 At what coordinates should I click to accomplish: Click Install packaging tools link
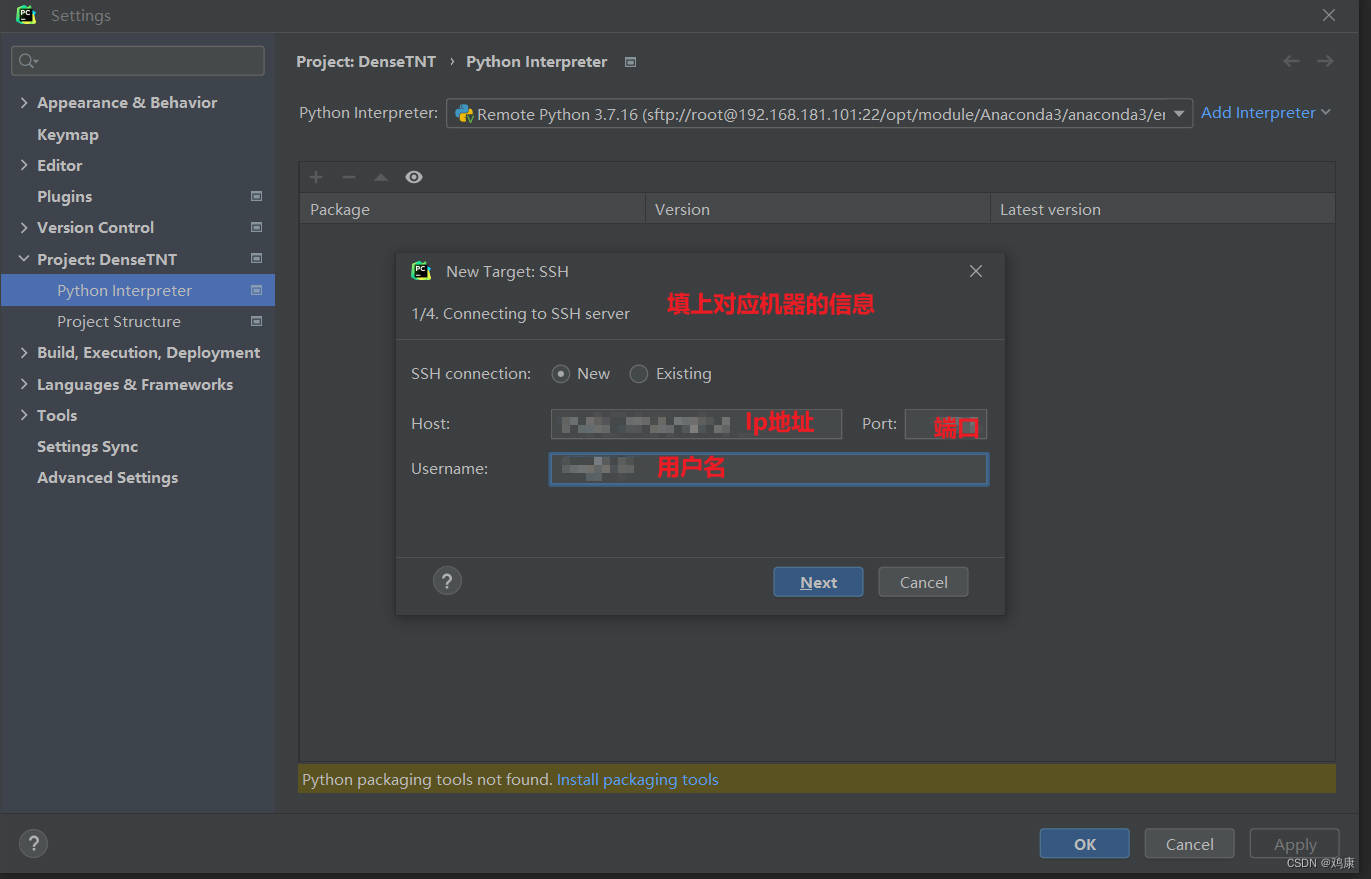point(638,780)
